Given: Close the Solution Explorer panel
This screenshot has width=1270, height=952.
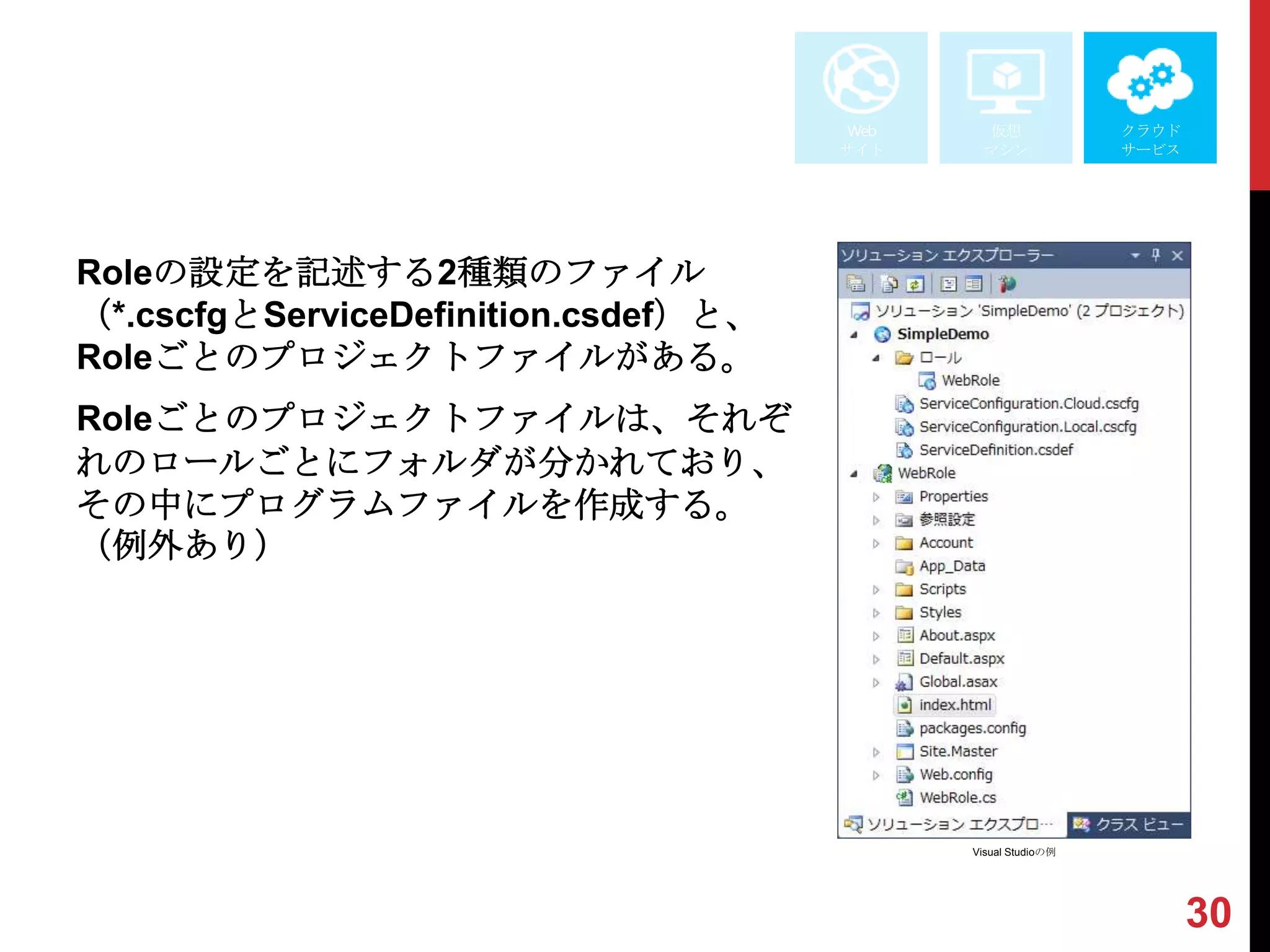Looking at the screenshot, I should 1177,255.
